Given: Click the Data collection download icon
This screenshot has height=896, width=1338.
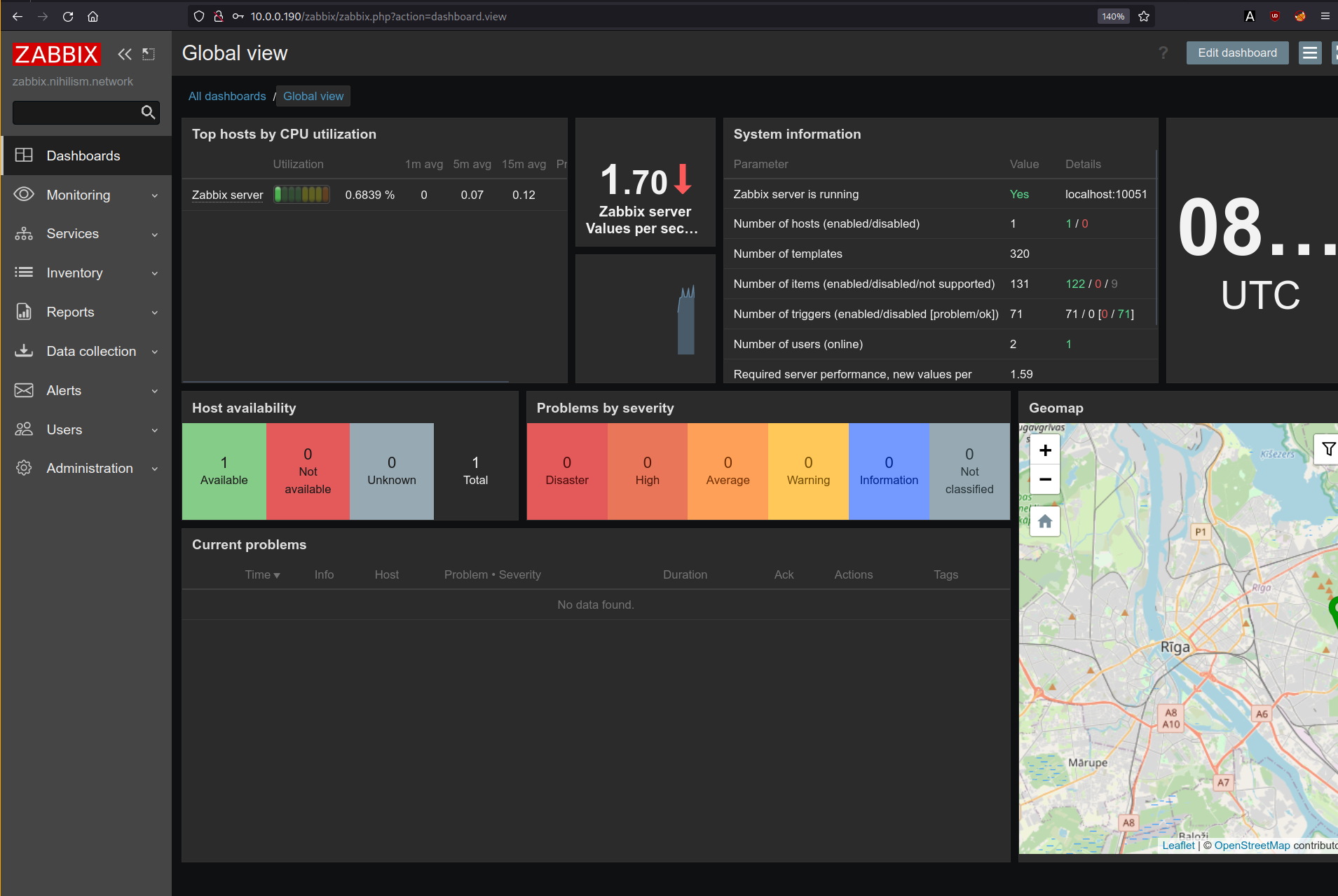Looking at the screenshot, I should (x=24, y=350).
